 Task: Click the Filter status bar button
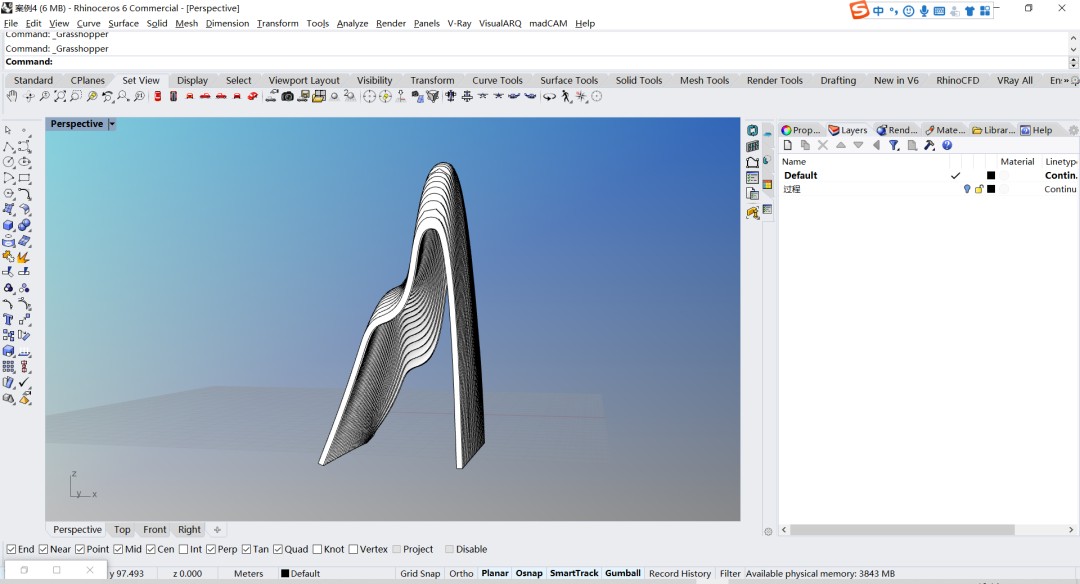point(730,573)
